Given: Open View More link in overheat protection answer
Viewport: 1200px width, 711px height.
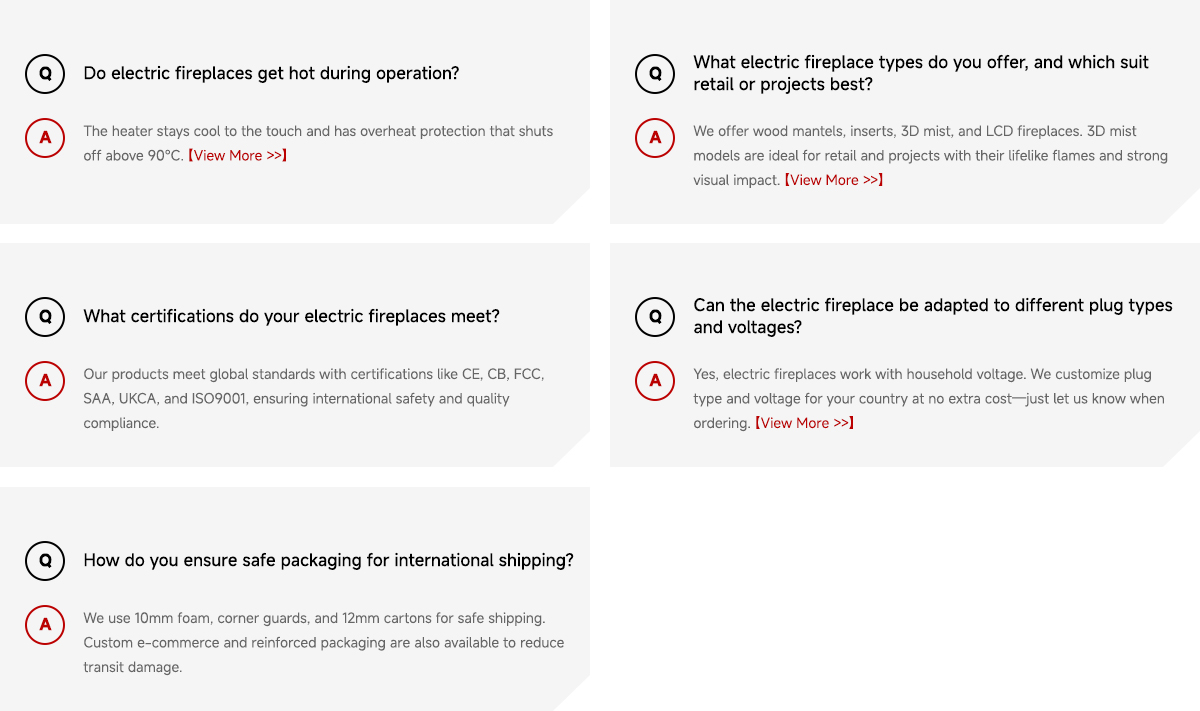Looking at the screenshot, I should (238, 155).
